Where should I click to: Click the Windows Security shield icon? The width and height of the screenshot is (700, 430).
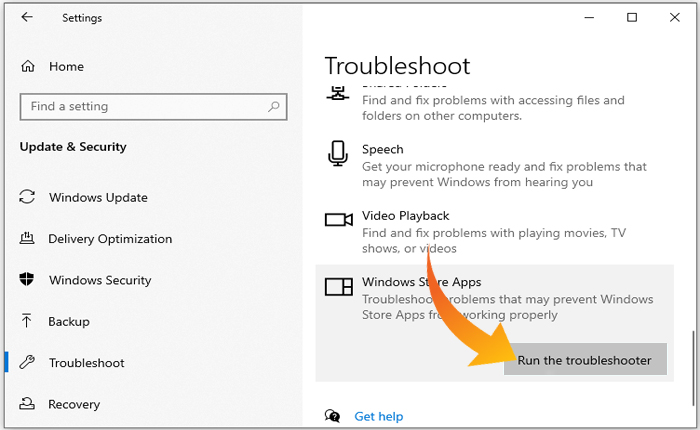(x=28, y=281)
